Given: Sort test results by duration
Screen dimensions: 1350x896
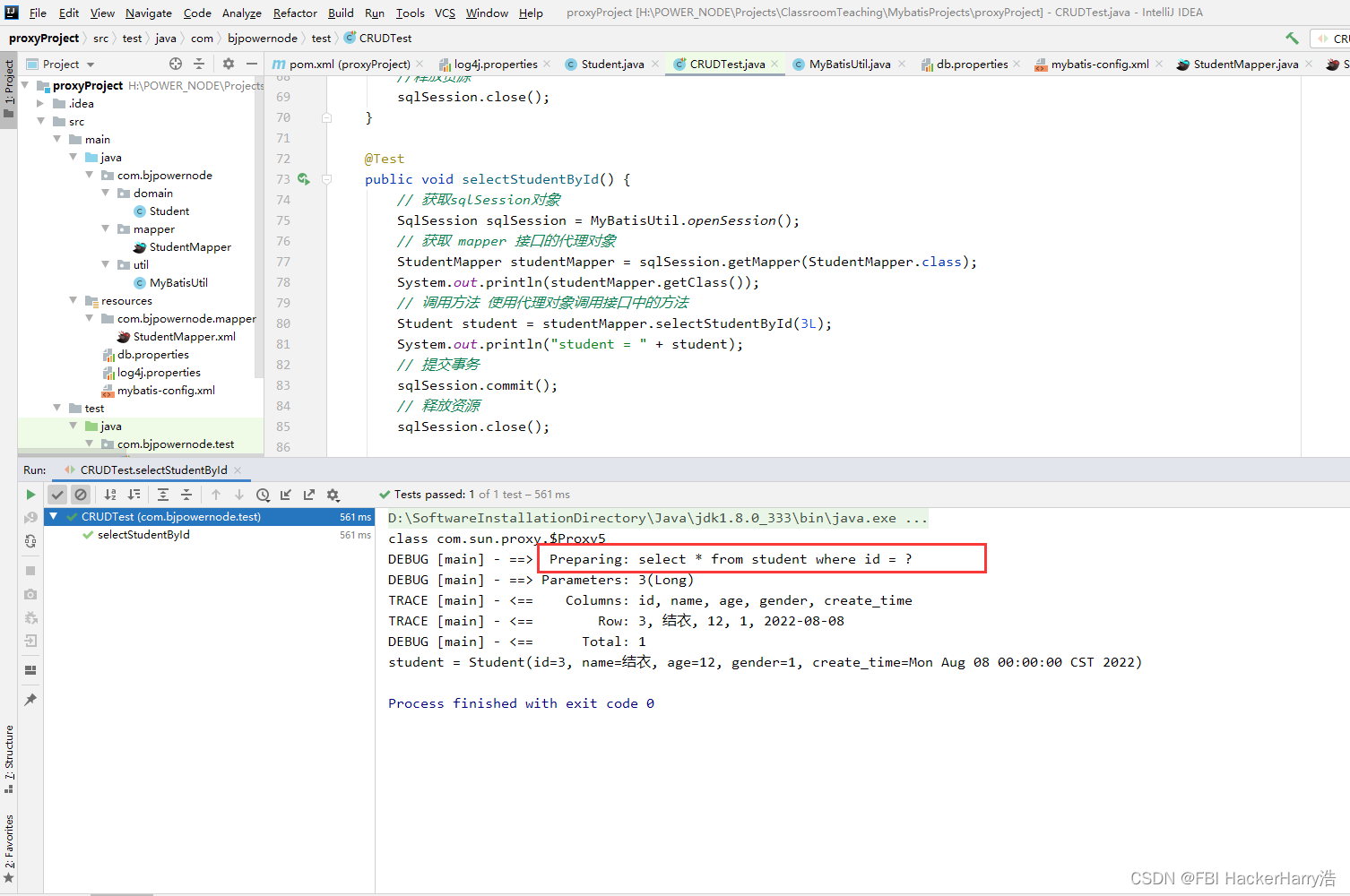Looking at the screenshot, I should click(x=134, y=495).
